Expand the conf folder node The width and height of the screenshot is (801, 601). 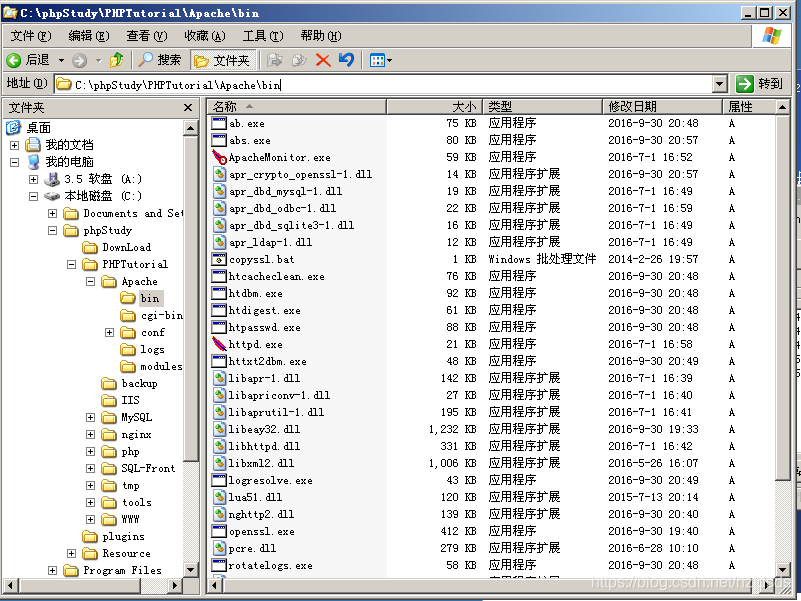coord(109,332)
